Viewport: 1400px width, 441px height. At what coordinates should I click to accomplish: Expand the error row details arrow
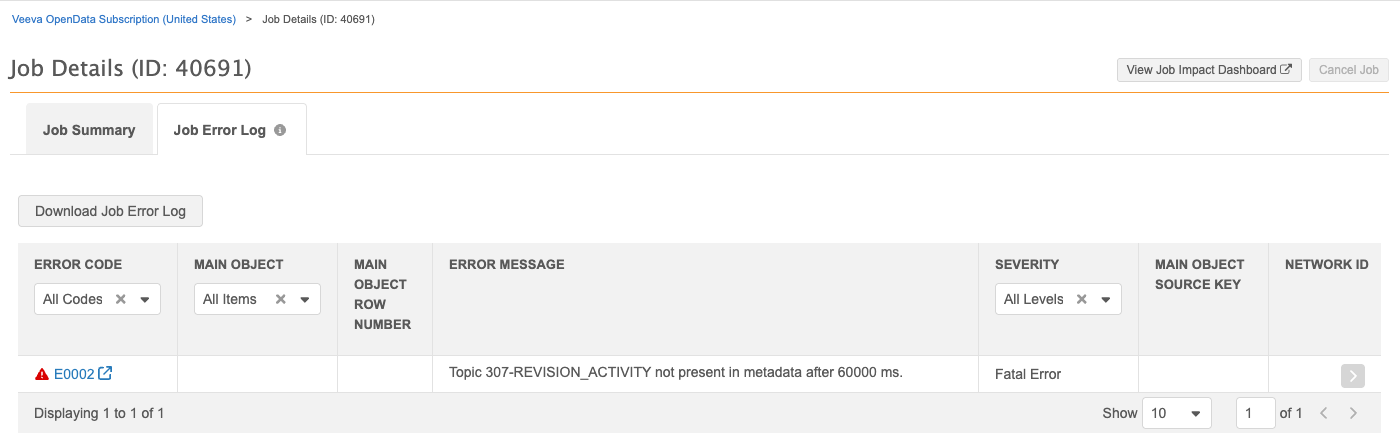(1352, 375)
